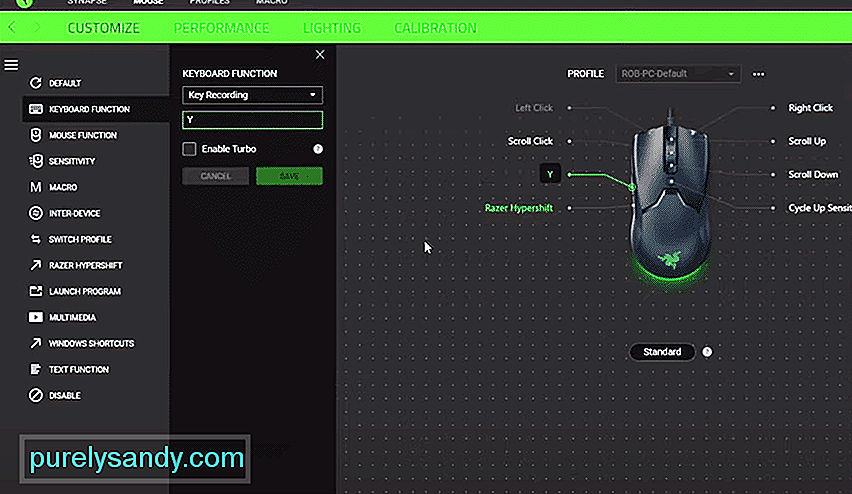
Task: Click the Razer logo icon
Action: click(24, 3)
